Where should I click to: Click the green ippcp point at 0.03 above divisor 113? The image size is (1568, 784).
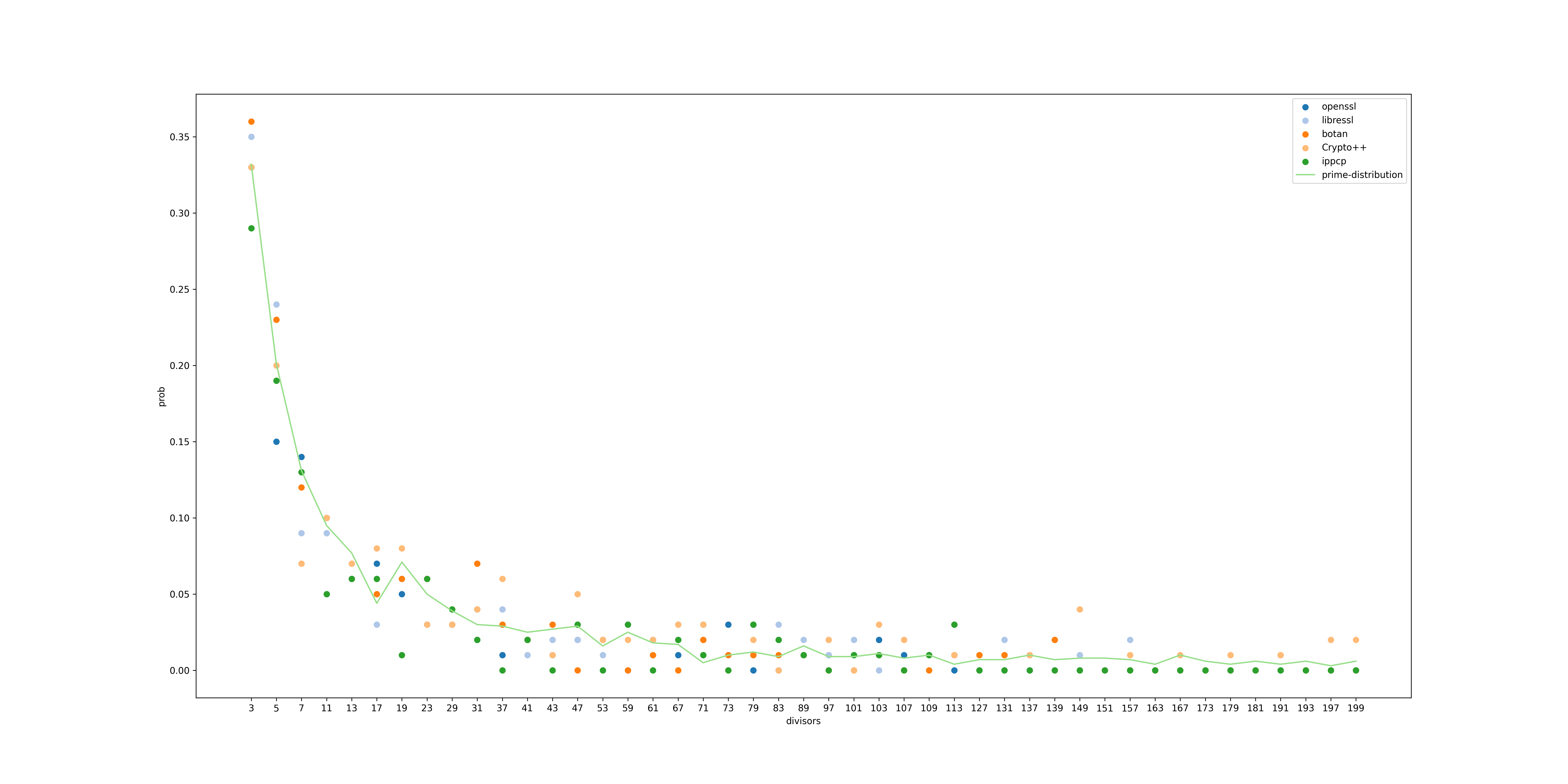tap(955, 625)
